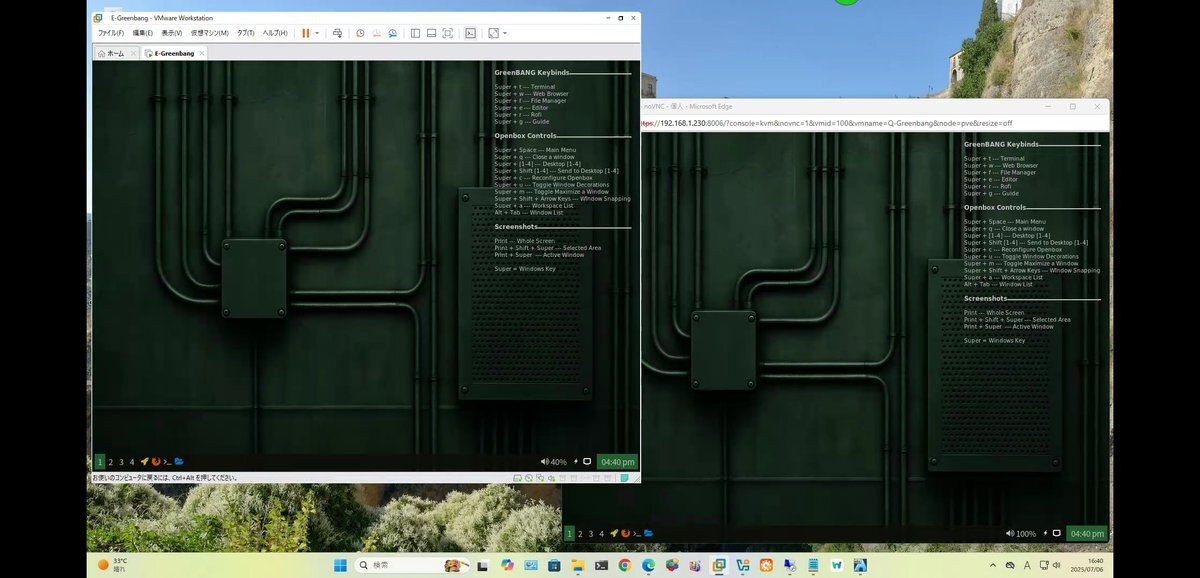
Task: Open Firefox icon in VMware guest panel
Action: (x=156, y=462)
